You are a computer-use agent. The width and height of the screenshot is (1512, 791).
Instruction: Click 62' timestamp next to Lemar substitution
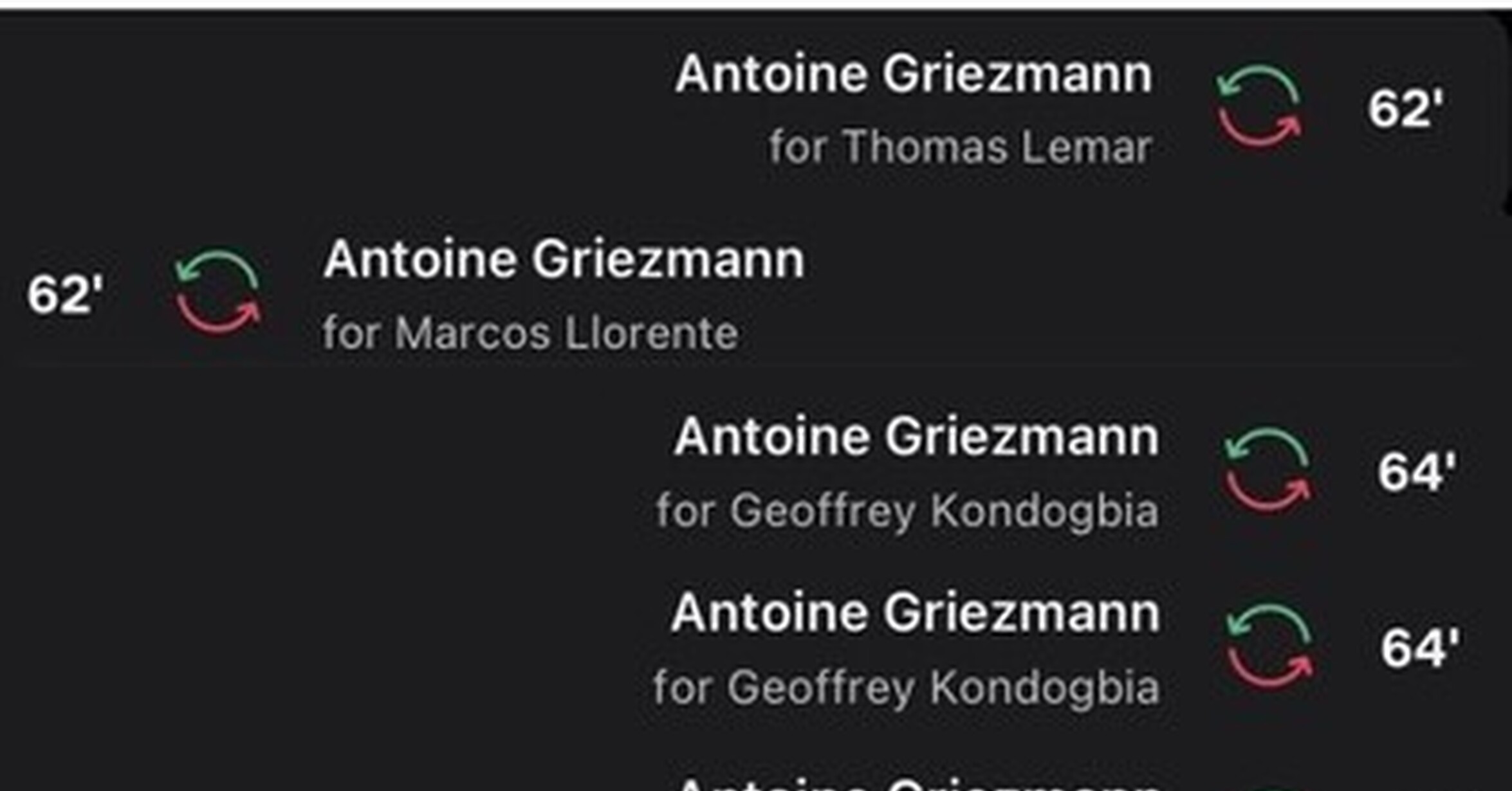tap(1405, 109)
